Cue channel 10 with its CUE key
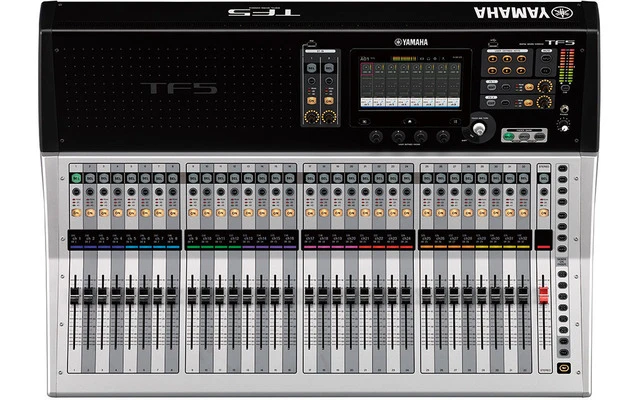Image resolution: width=640 pixels, height=400 pixels. 207,191
